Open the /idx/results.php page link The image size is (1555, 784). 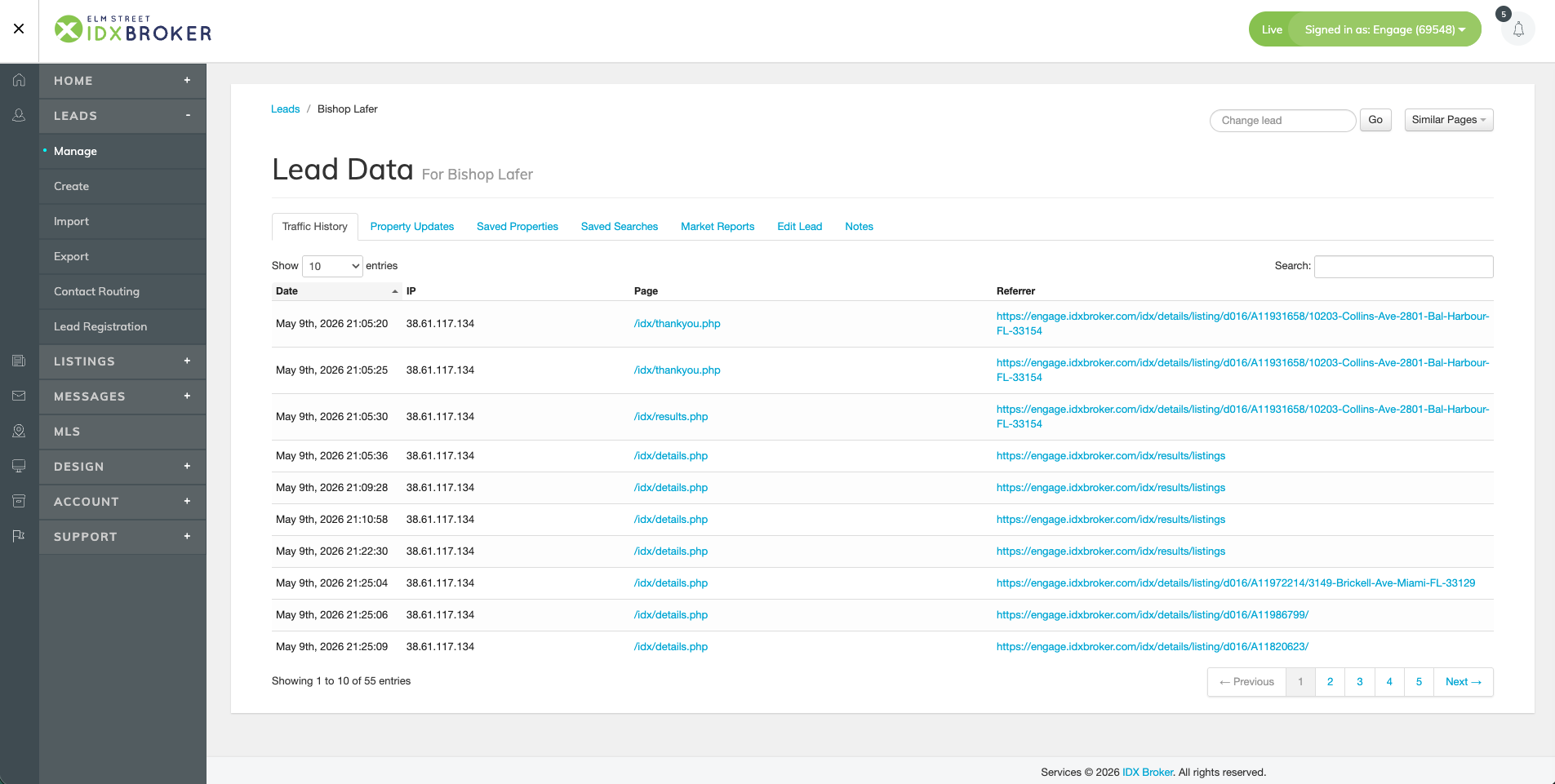pos(671,417)
